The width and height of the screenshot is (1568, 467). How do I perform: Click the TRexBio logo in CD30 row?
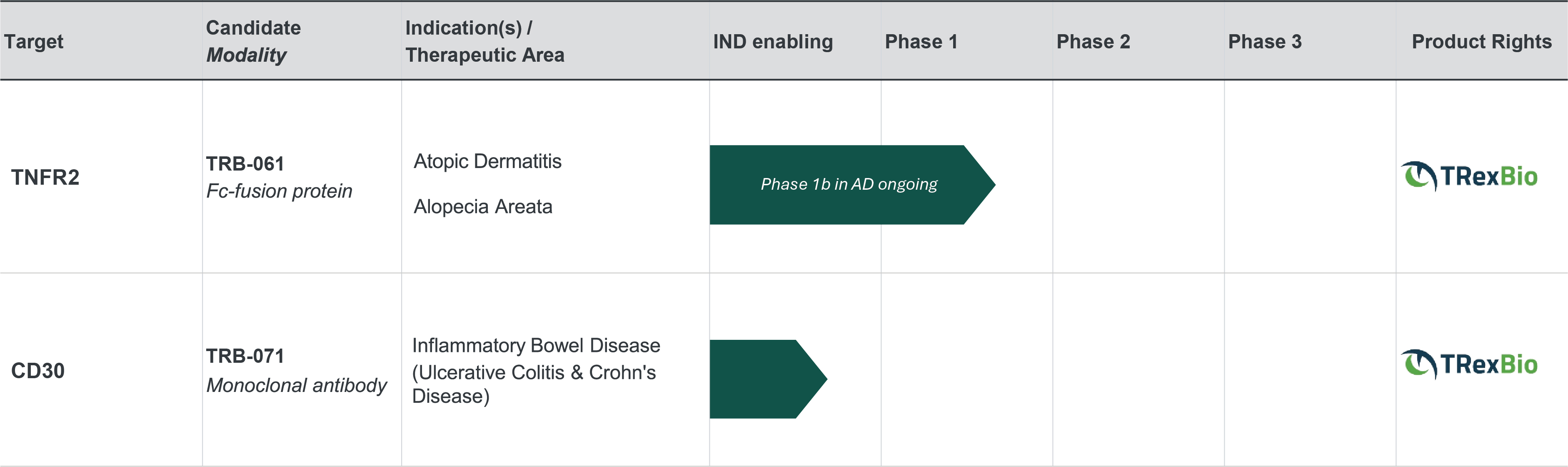(1469, 364)
